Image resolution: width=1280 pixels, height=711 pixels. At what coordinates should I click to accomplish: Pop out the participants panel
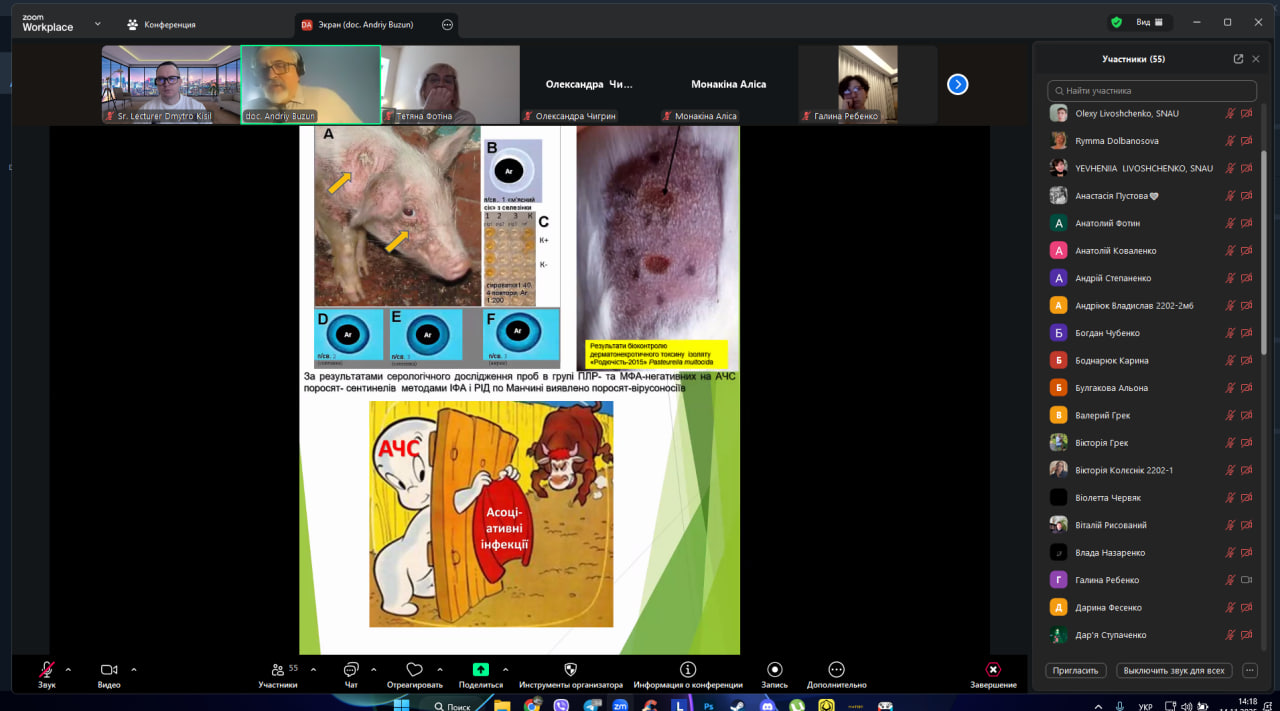coord(1238,59)
